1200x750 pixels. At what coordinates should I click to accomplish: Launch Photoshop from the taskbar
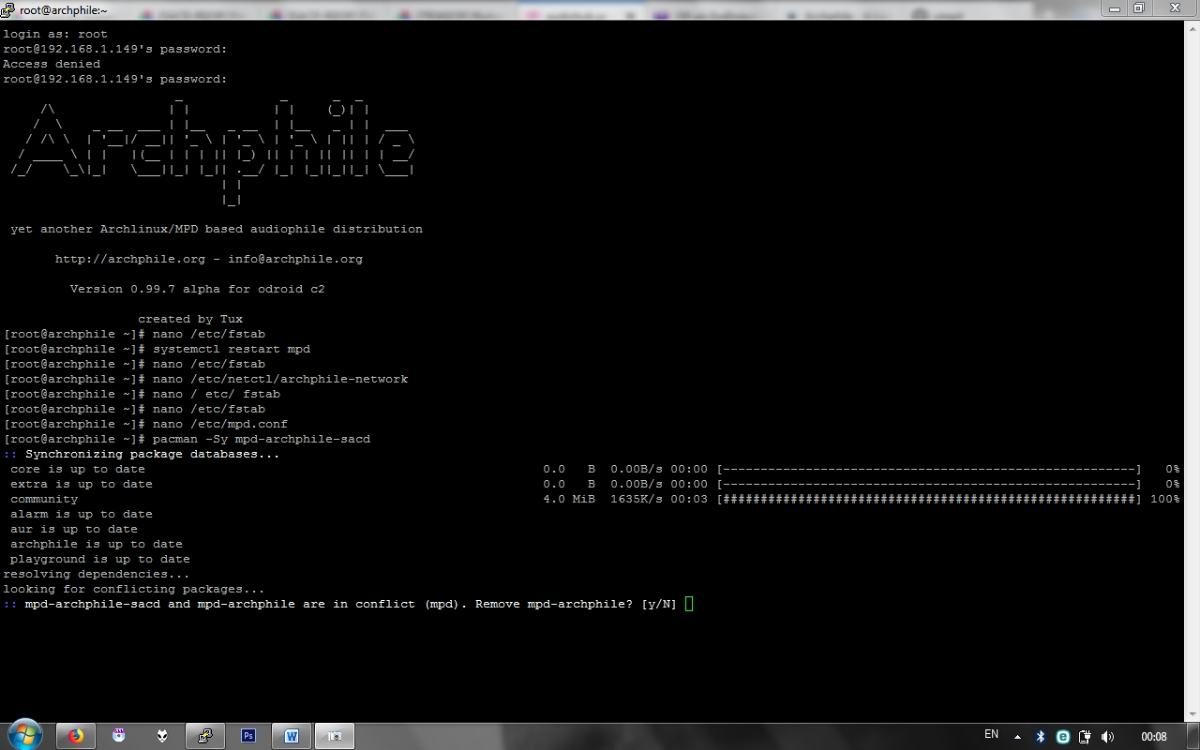pyautogui.click(x=249, y=736)
